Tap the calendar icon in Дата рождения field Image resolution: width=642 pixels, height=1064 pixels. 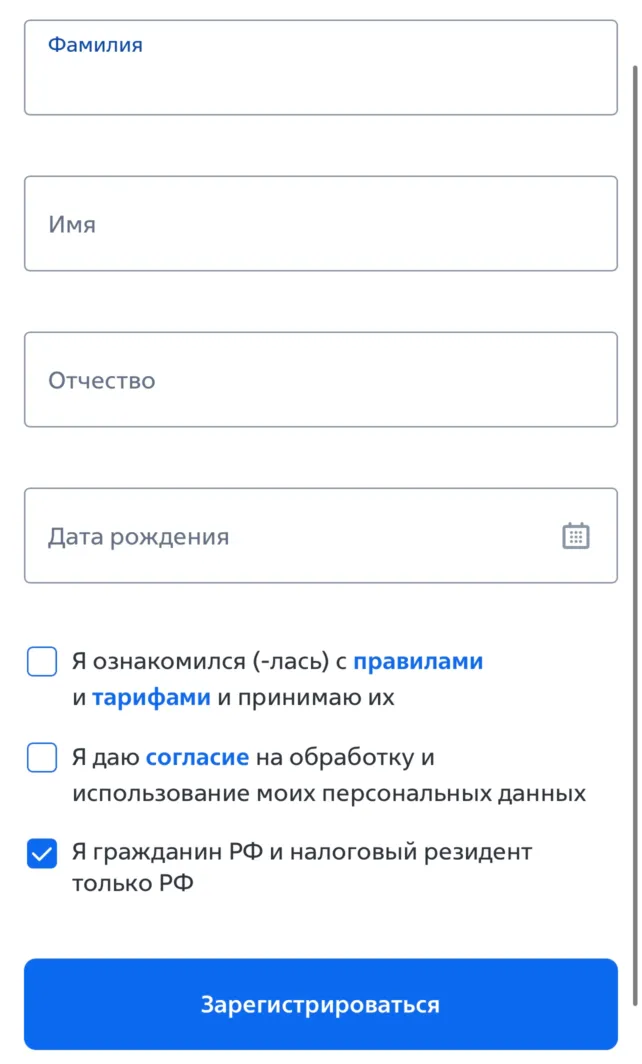tap(576, 536)
